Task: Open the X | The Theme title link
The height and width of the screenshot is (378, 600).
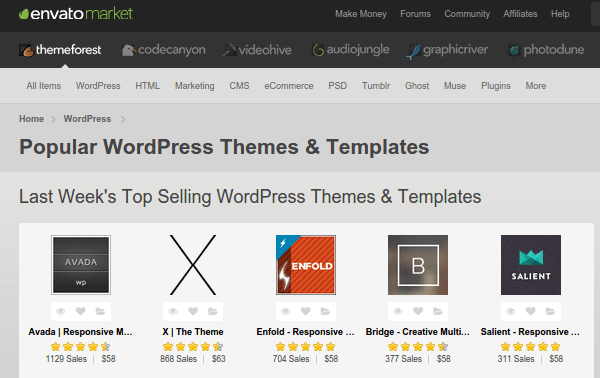Action: point(193,332)
